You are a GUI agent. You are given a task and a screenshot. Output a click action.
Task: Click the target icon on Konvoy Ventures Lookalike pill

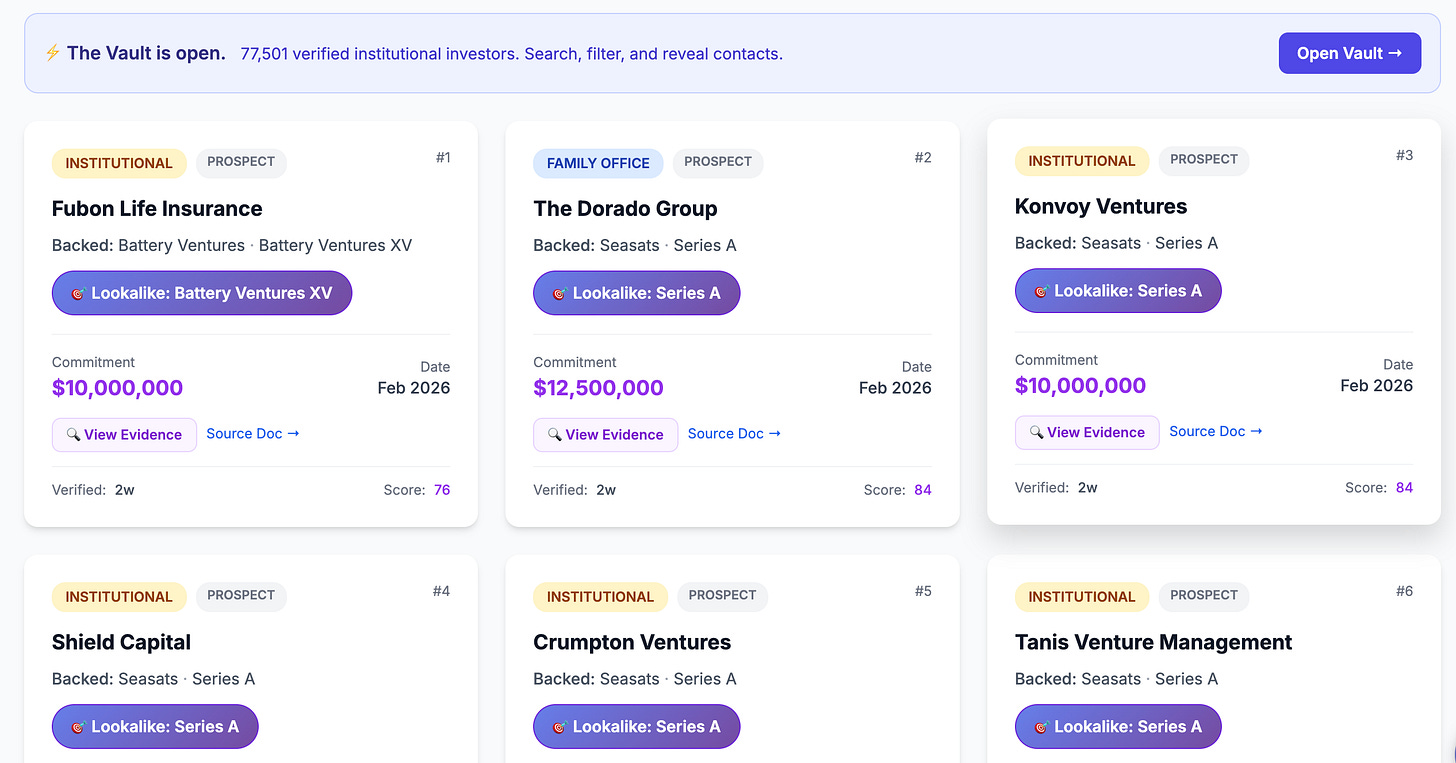[1041, 292]
